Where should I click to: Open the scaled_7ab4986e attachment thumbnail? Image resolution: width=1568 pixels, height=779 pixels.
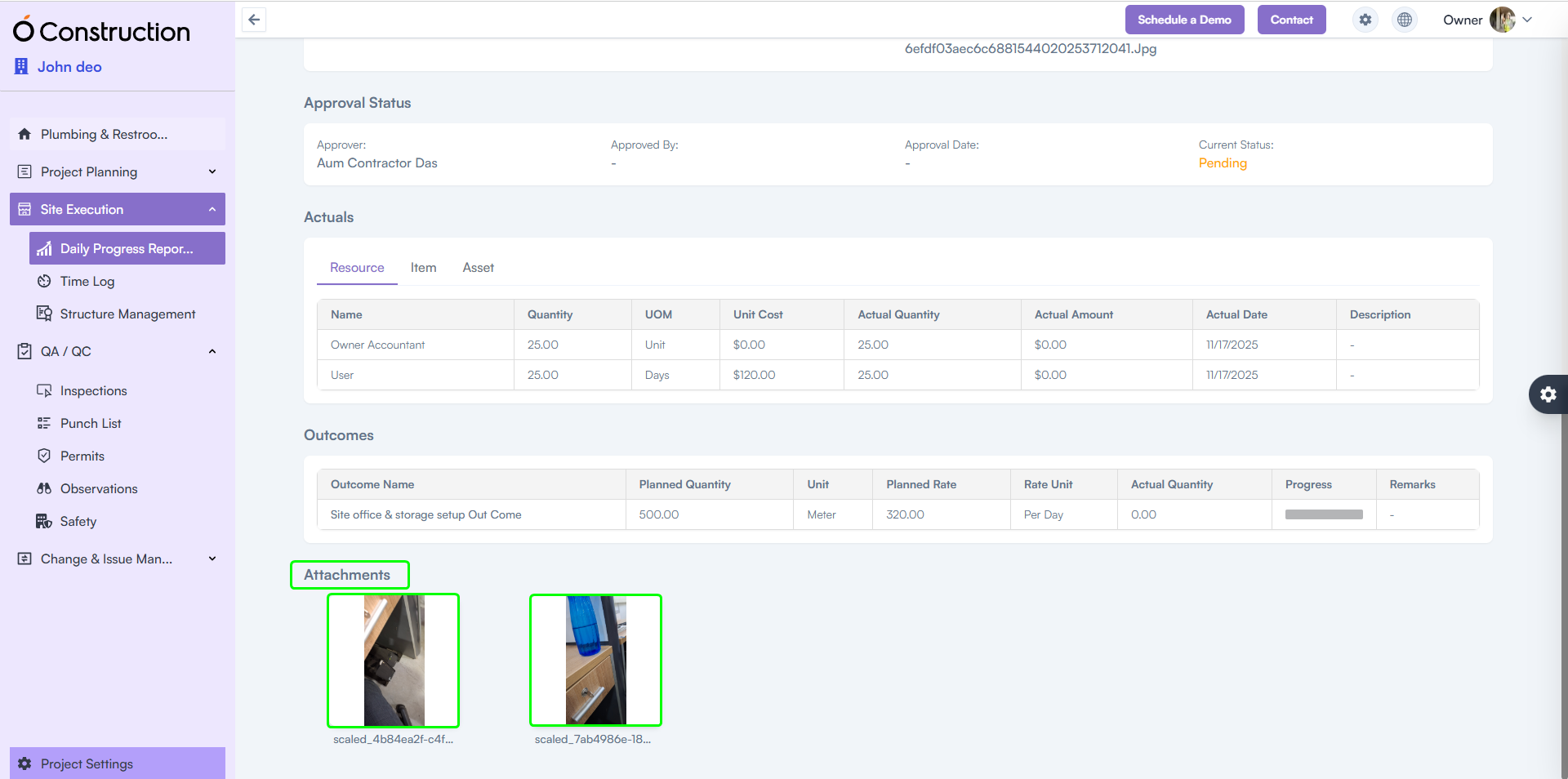pos(595,660)
